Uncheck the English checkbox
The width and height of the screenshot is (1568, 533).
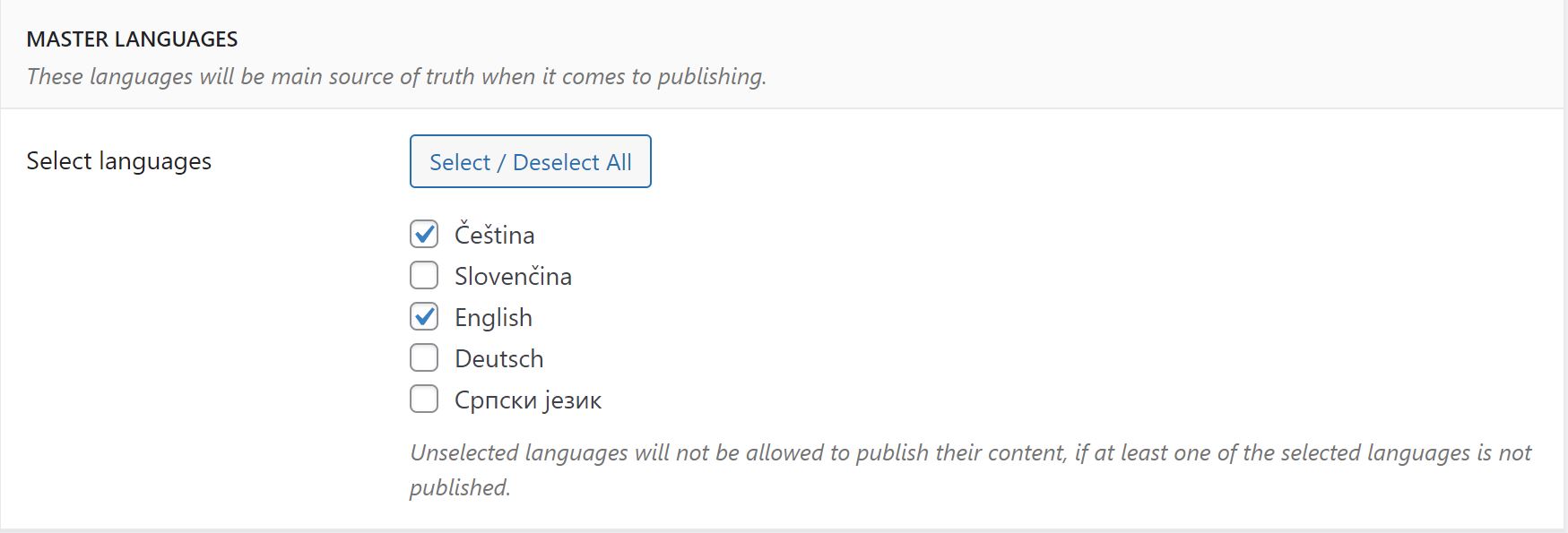click(424, 317)
